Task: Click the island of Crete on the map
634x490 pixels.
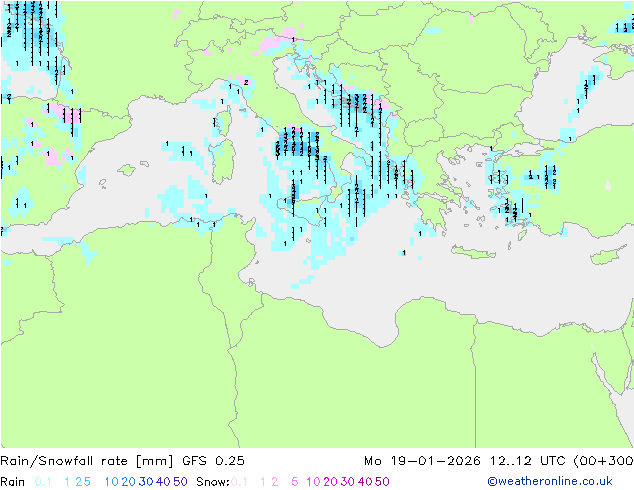Action: 473,252
